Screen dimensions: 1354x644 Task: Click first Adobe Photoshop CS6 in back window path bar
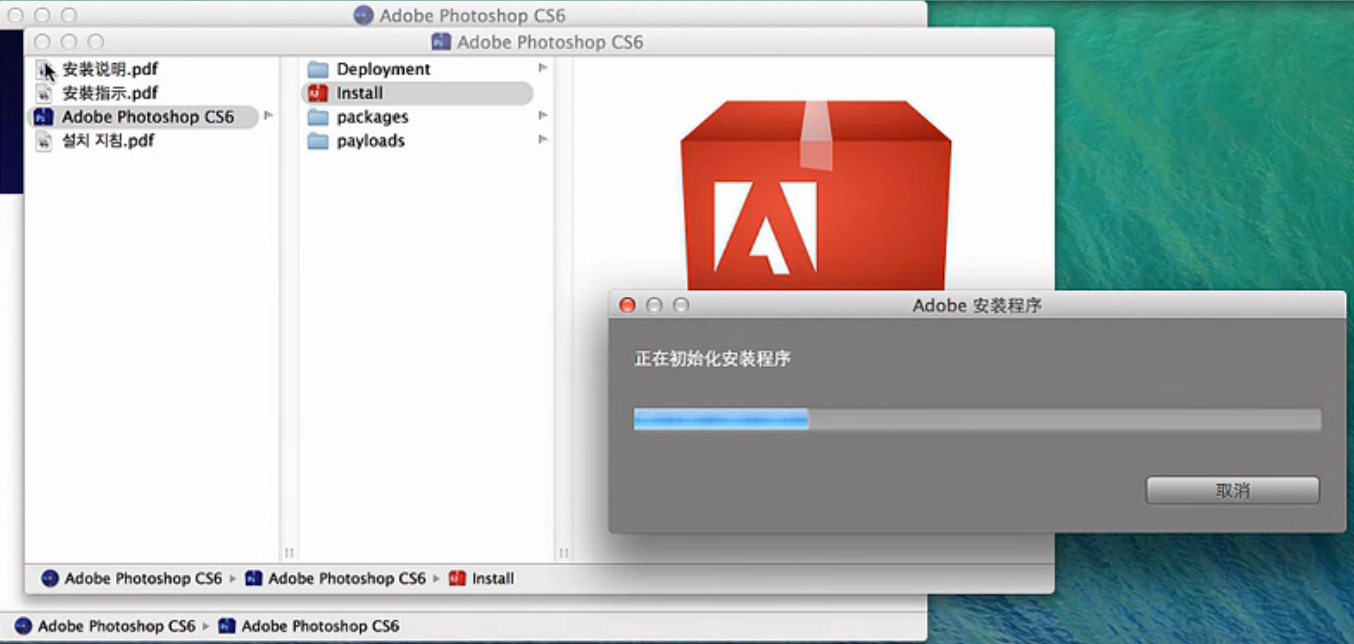116,626
